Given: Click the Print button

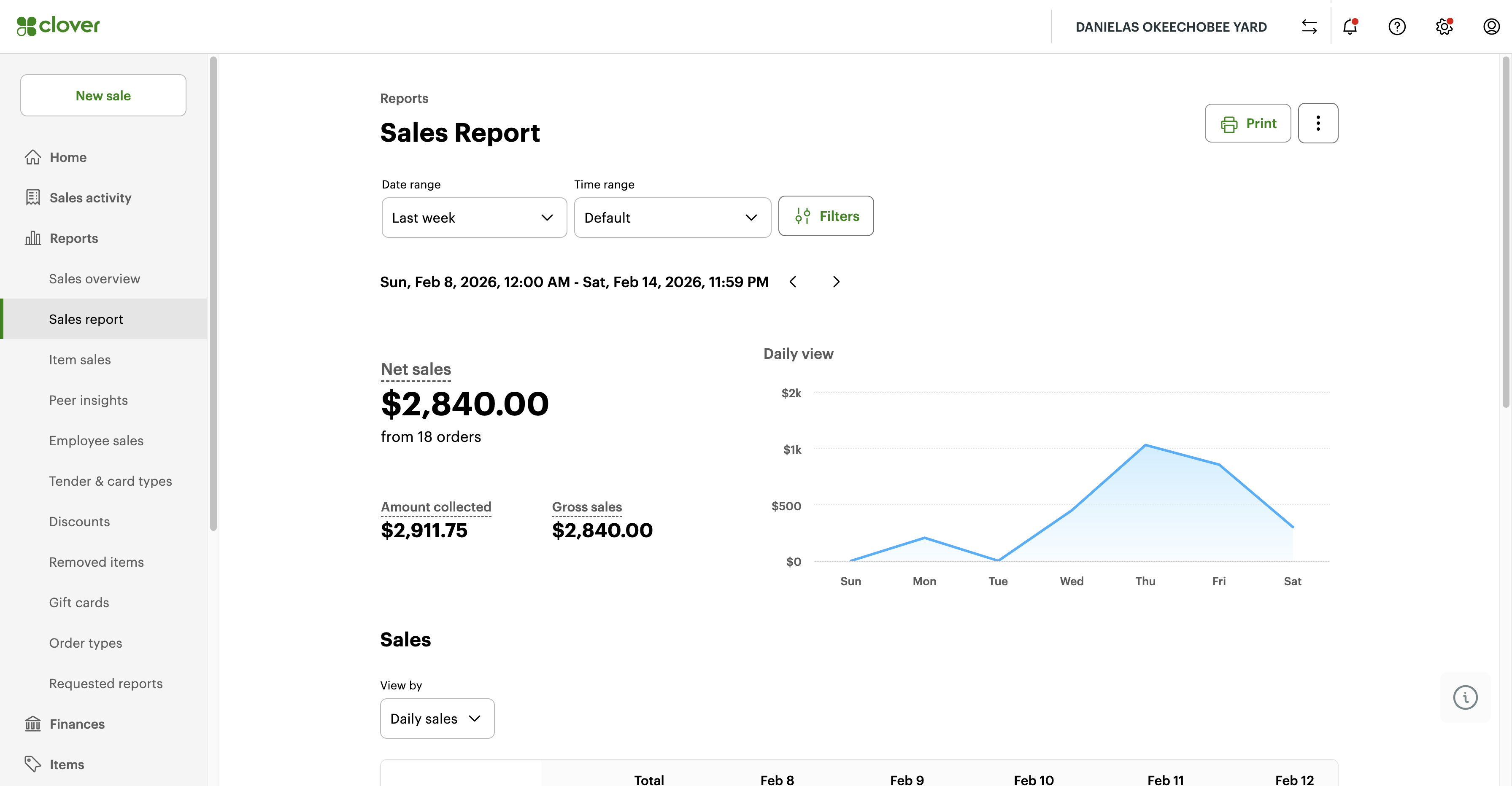Looking at the screenshot, I should pos(1247,123).
